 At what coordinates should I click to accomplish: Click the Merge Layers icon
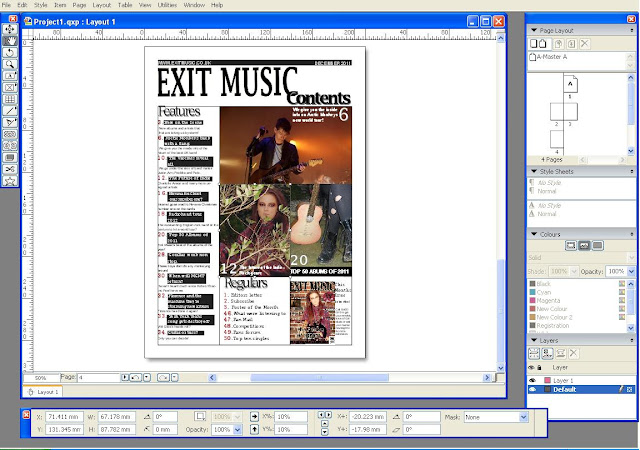point(560,353)
